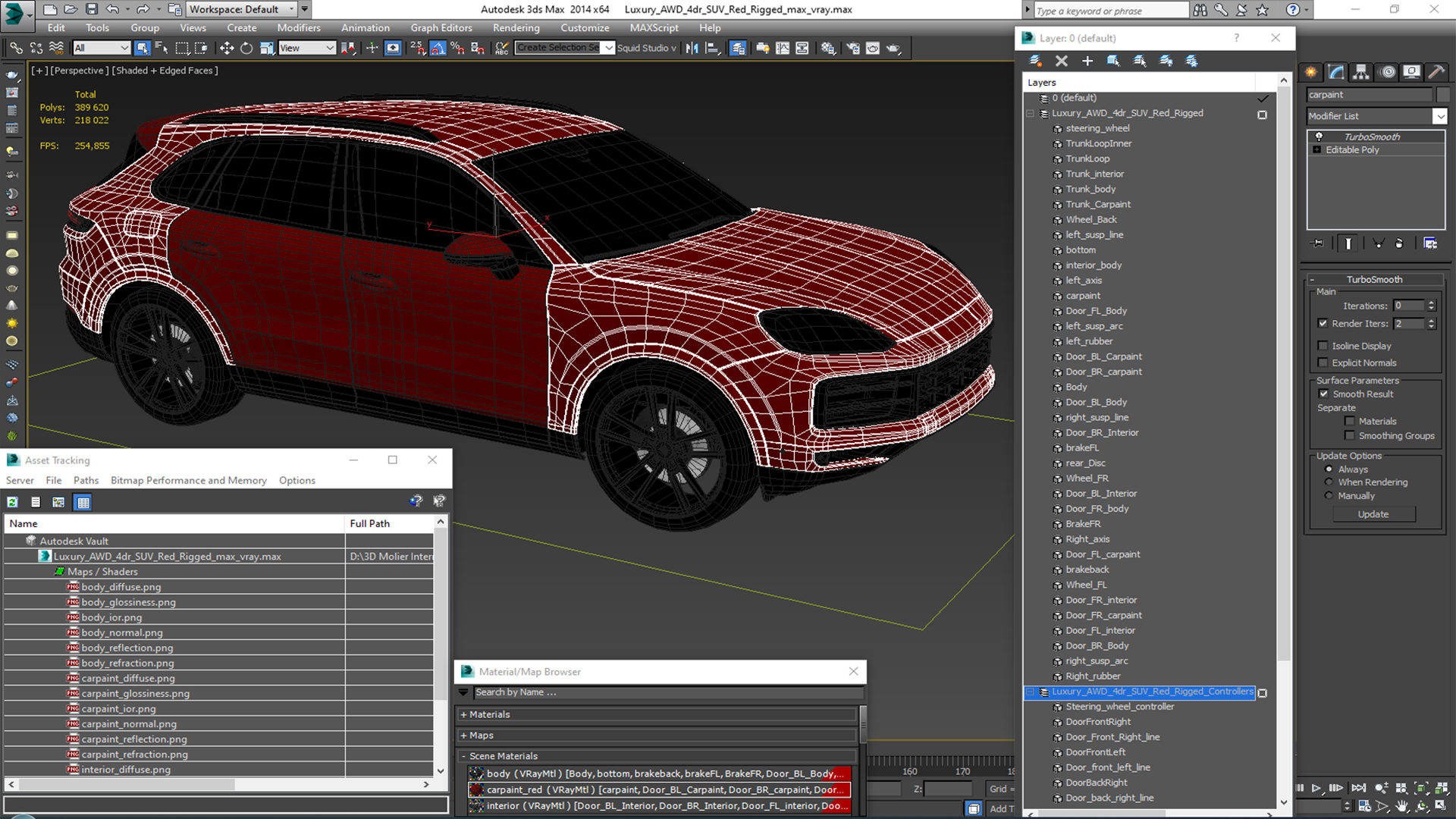Image resolution: width=1456 pixels, height=819 pixels.
Task: Expand the Maps group in Material Browser
Action: coord(463,736)
